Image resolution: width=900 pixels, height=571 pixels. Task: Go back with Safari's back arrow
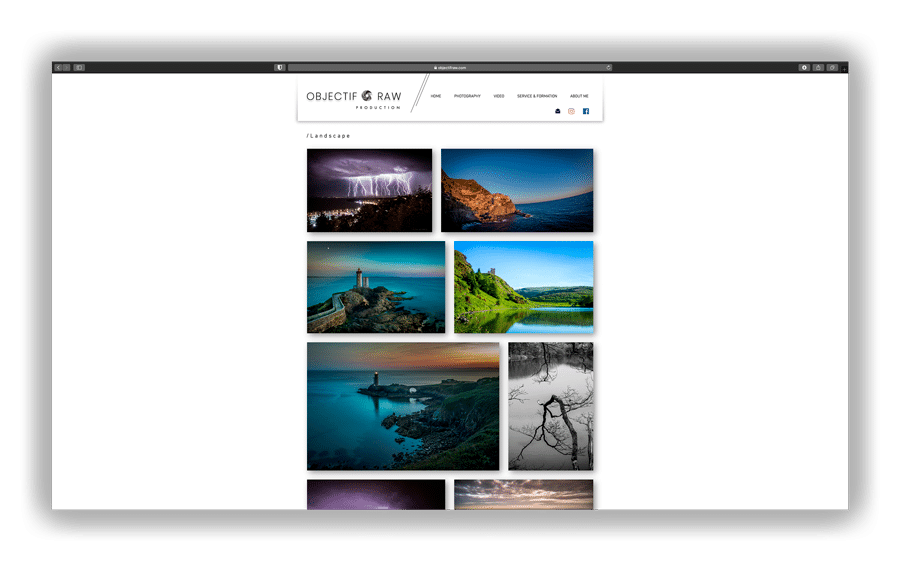tap(58, 68)
